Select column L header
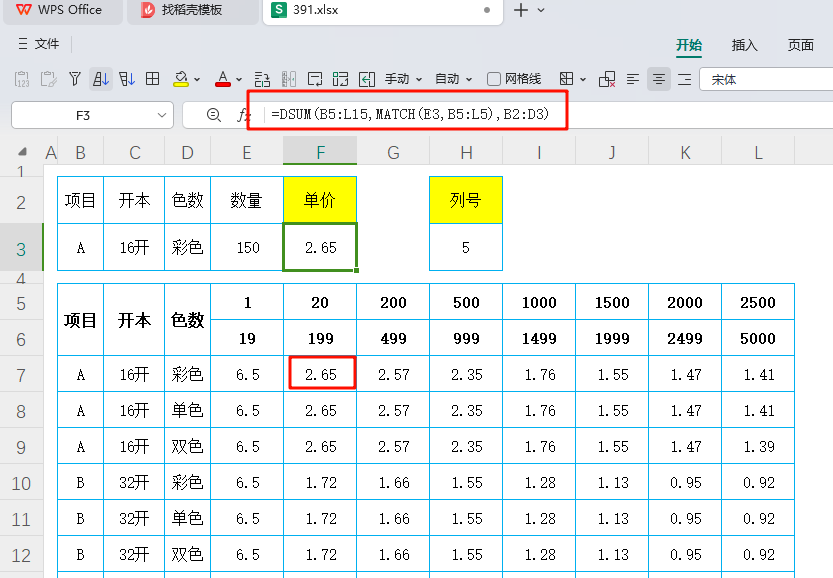The height and width of the screenshot is (578, 833). (x=758, y=152)
